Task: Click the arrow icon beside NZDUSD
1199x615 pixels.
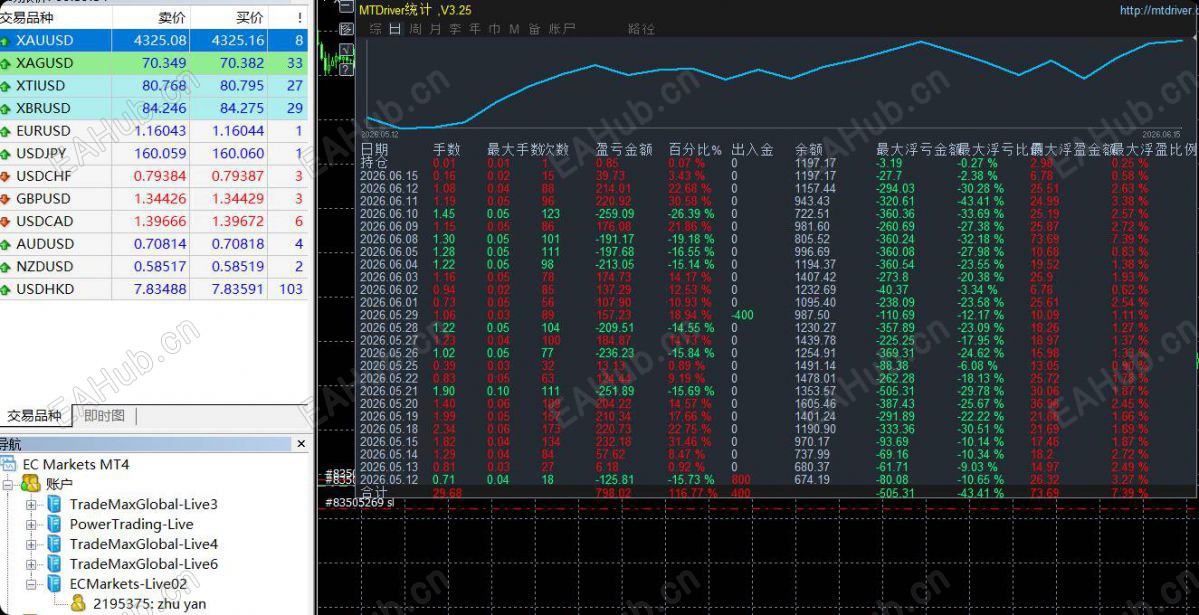Action: point(5,267)
